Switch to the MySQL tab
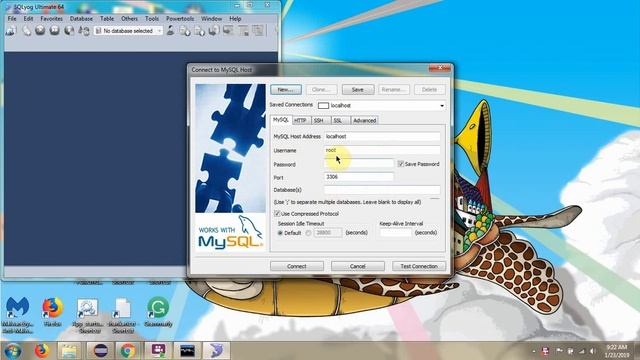Screen dimensions: 640x360 tap(280, 120)
